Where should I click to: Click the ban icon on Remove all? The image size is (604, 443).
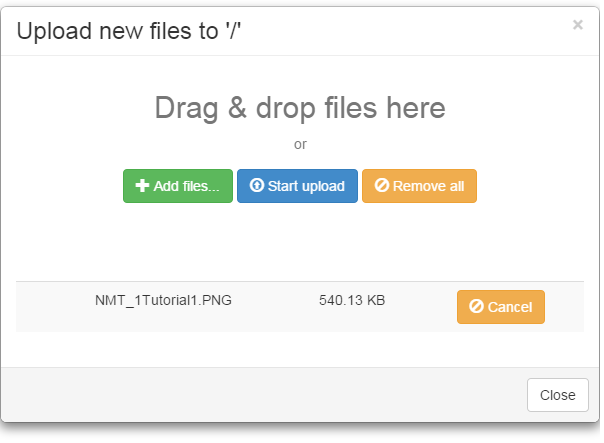pos(382,185)
